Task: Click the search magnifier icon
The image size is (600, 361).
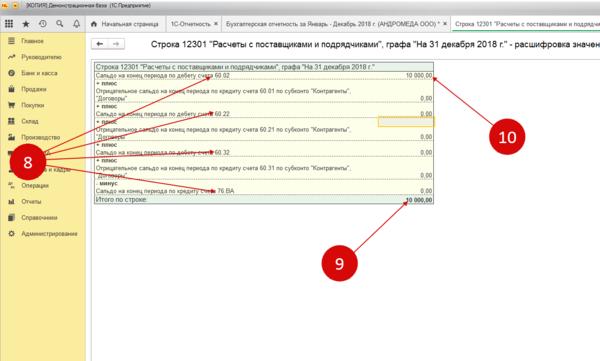Action: pyautogui.click(x=60, y=24)
